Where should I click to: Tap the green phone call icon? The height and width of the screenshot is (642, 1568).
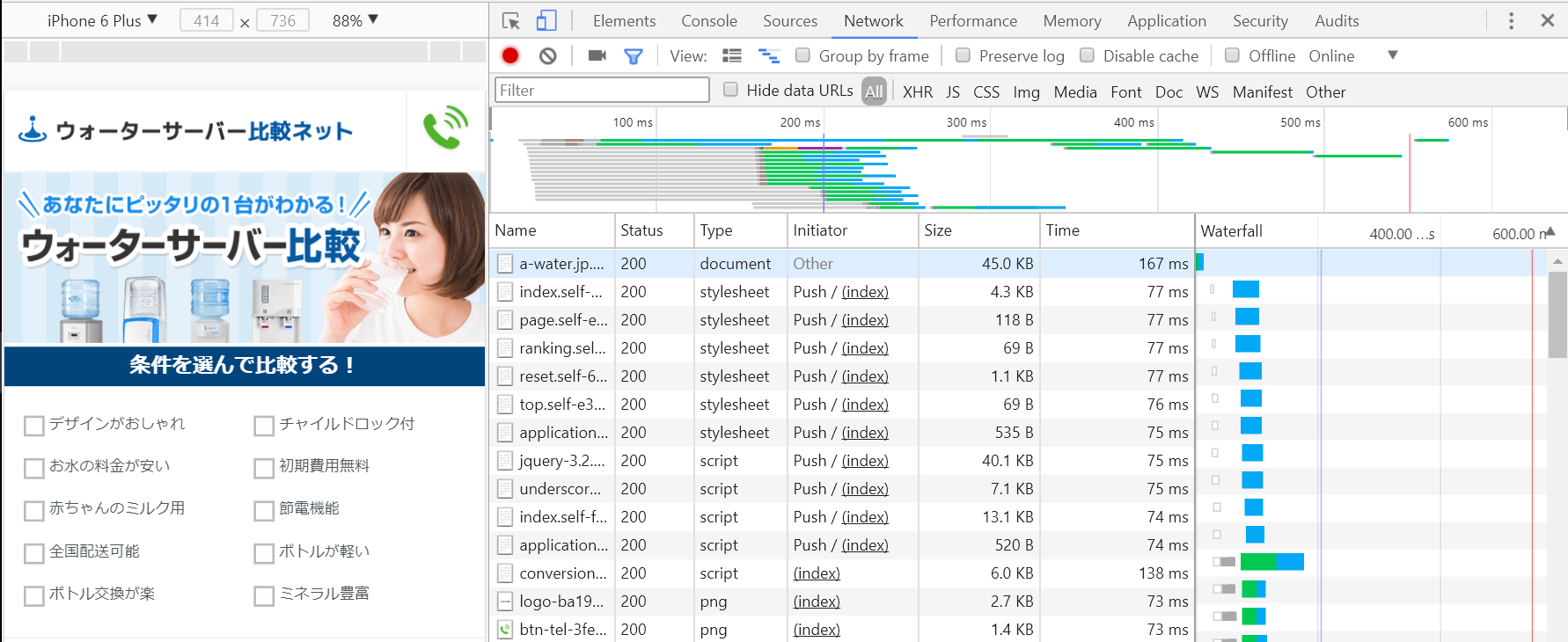tap(445, 128)
